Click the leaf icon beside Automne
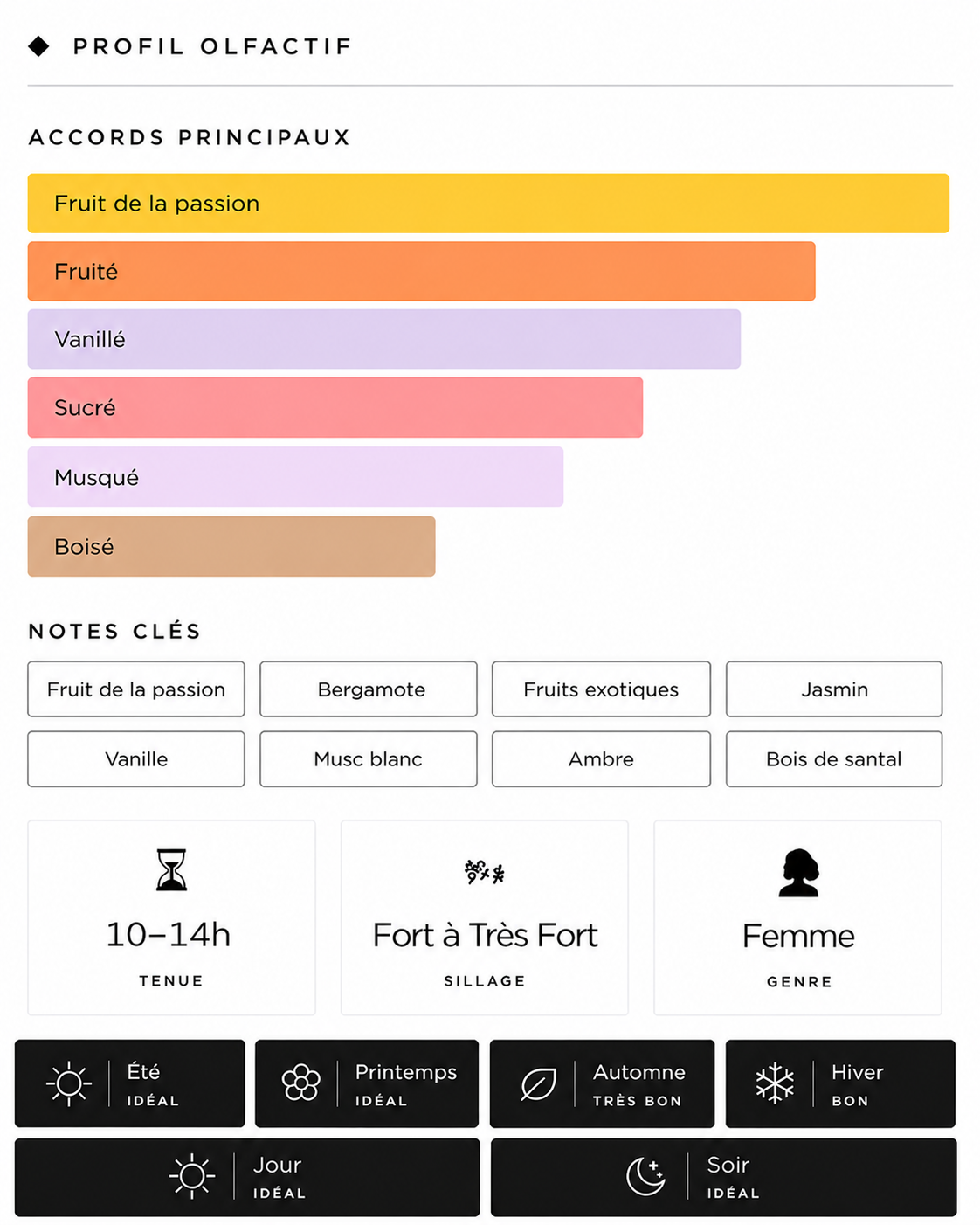980x1225 pixels. click(x=538, y=1084)
